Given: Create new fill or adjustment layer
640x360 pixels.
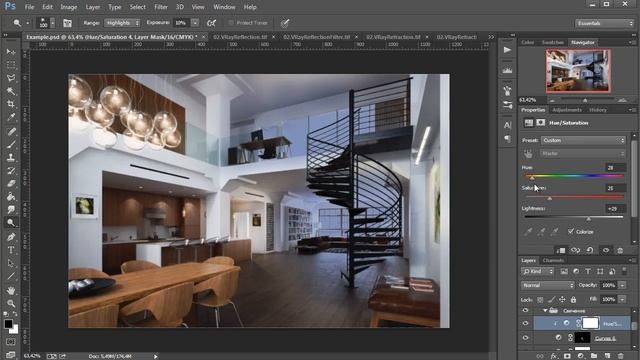Looking at the screenshot, I should coord(580,356).
